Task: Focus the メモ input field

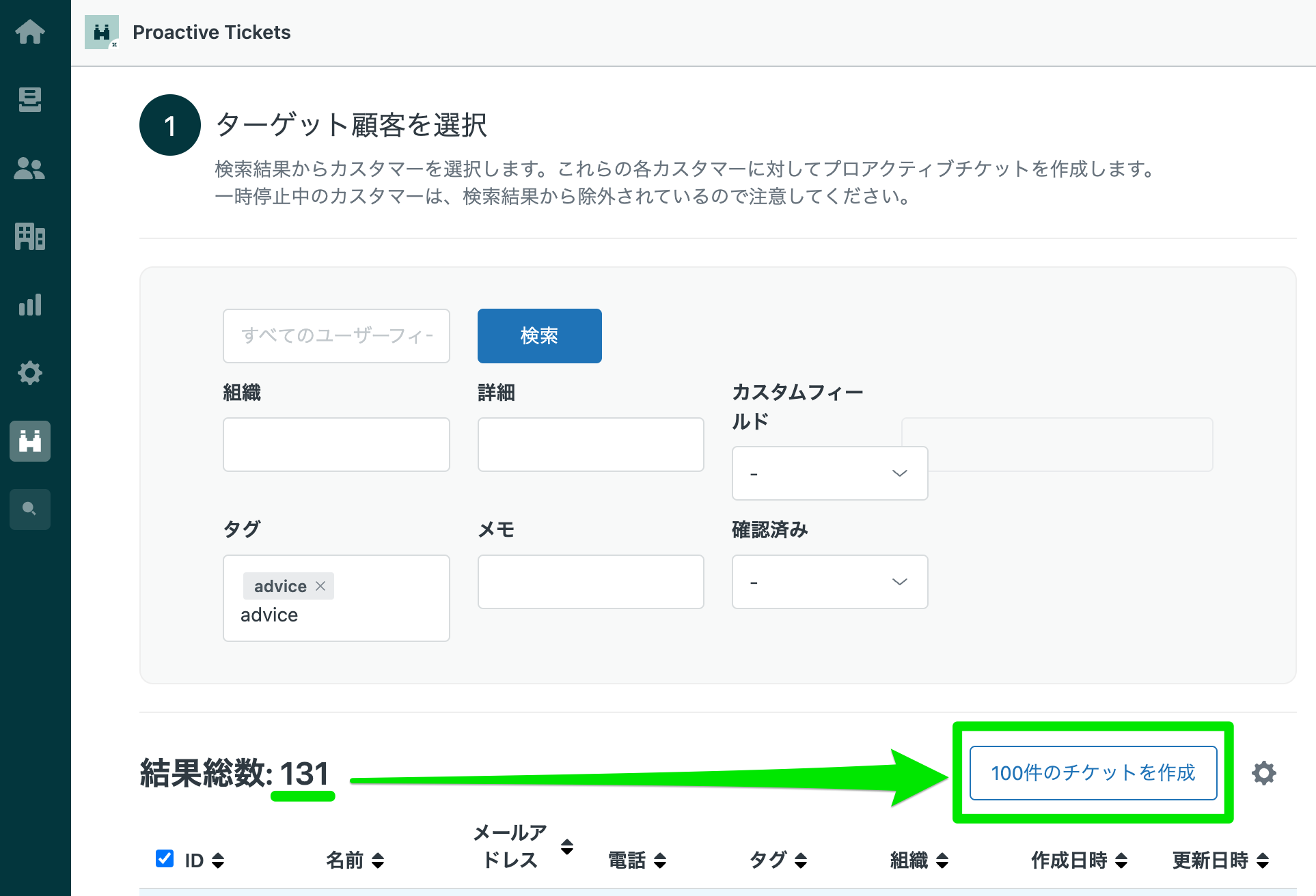Action: pyautogui.click(x=590, y=582)
